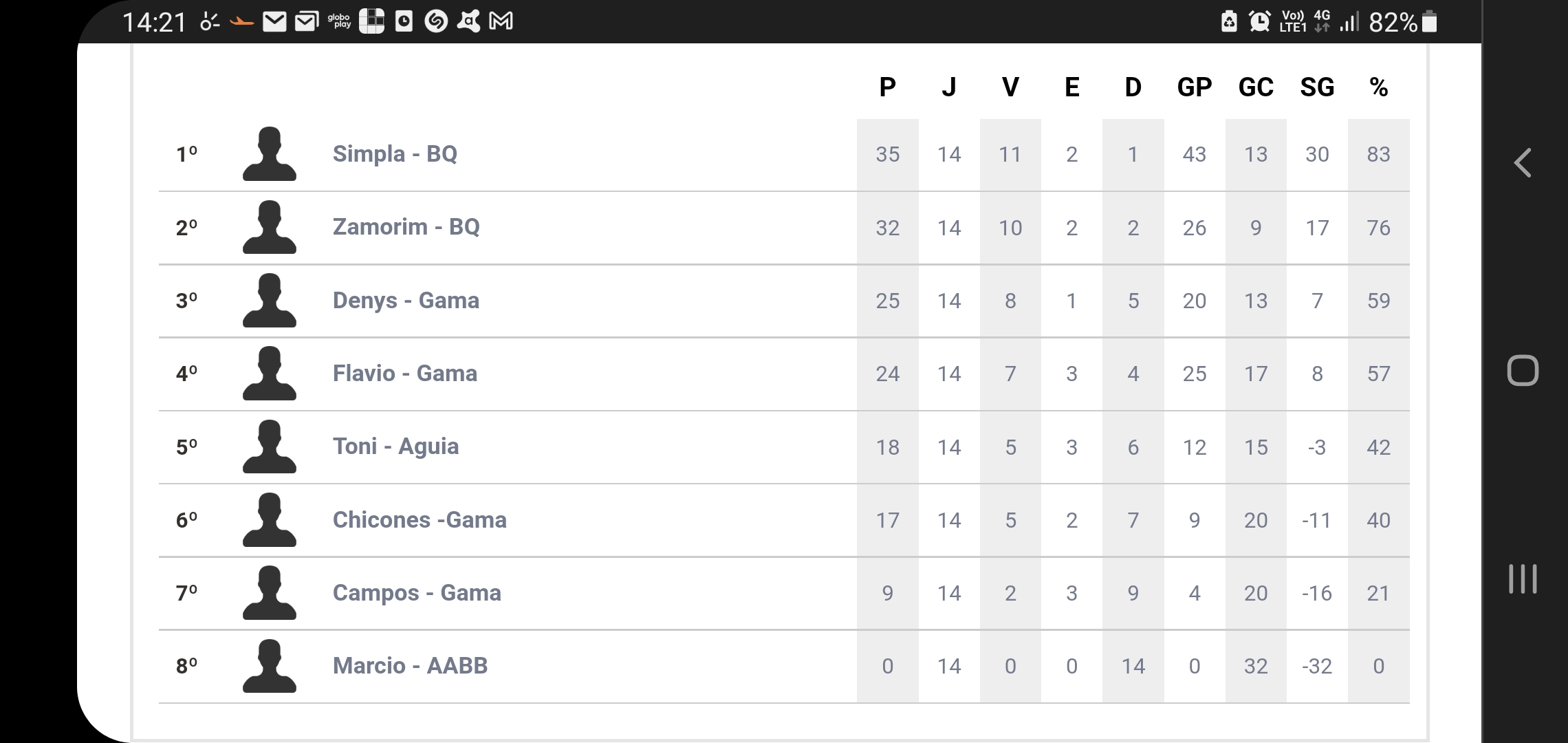Open the Zamorim - BQ player link
The height and width of the screenshot is (743, 1568).
[x=406, y=227]
